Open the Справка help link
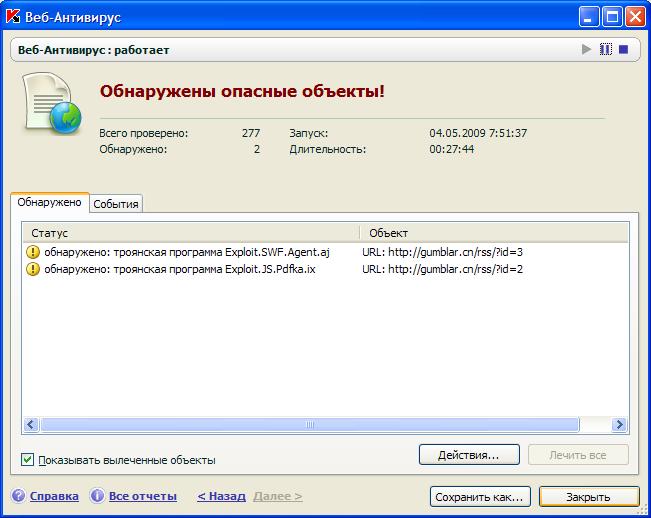The image size is (651, 518). [x=54, y=496]
